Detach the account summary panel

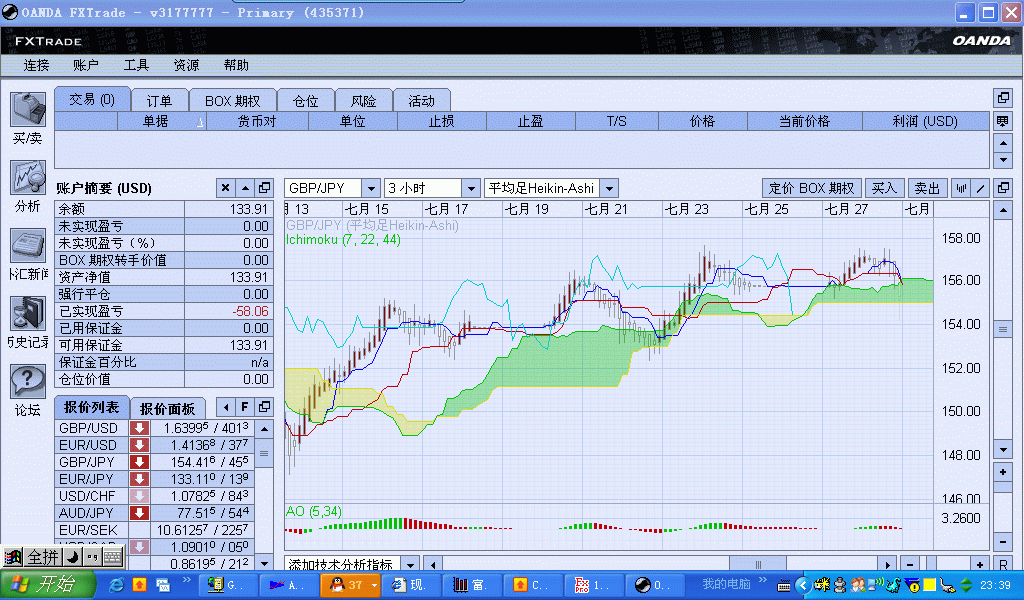coord(264,188)
